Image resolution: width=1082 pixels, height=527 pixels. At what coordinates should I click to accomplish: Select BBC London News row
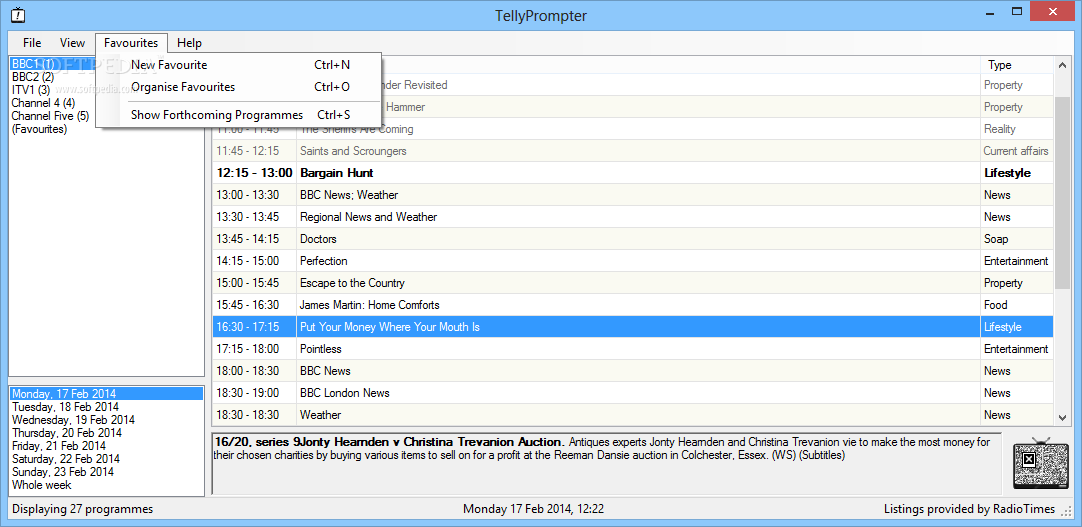[x=633, y=393]
